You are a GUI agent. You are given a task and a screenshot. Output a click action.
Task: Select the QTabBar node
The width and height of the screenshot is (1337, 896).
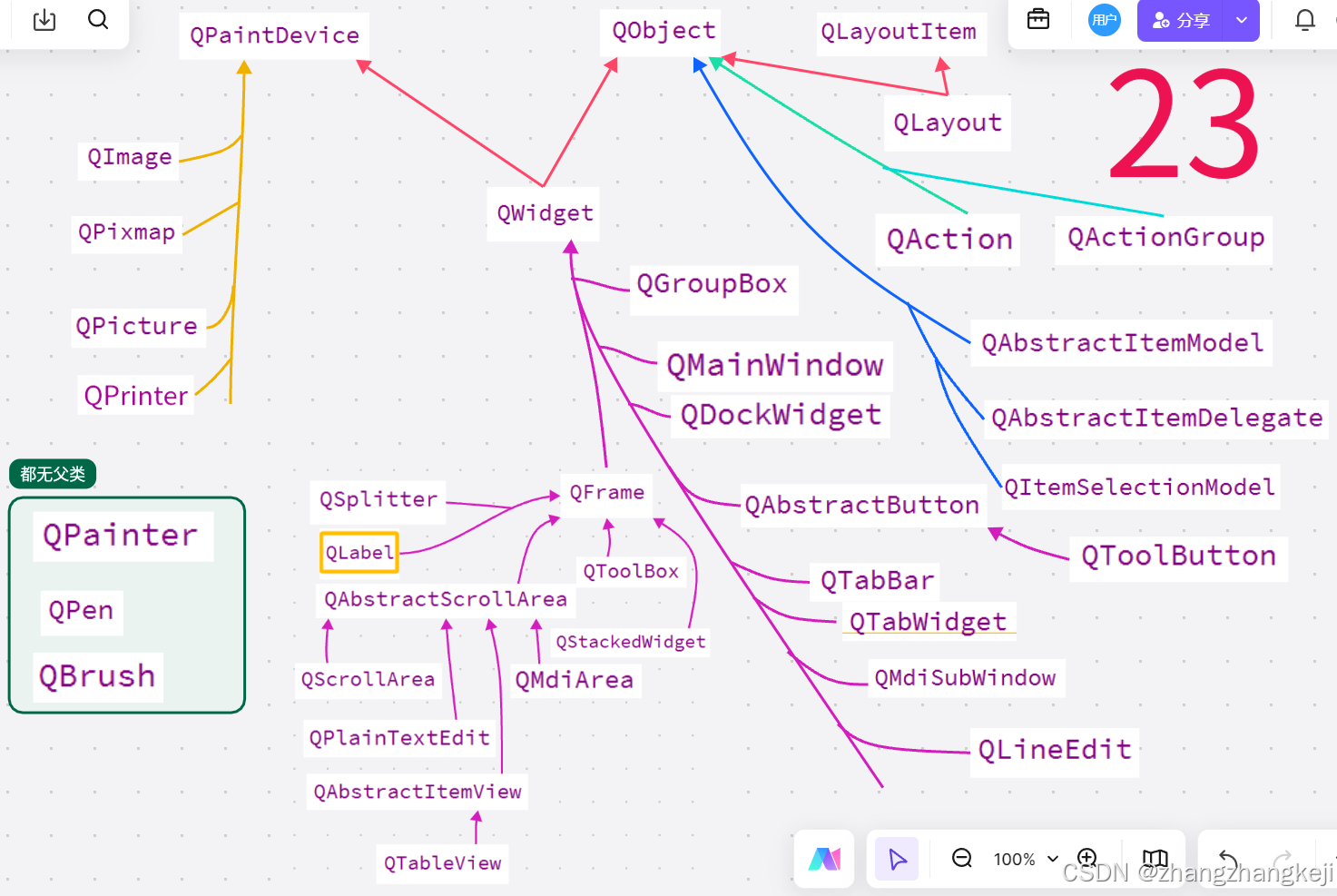[x=877, y=581]
